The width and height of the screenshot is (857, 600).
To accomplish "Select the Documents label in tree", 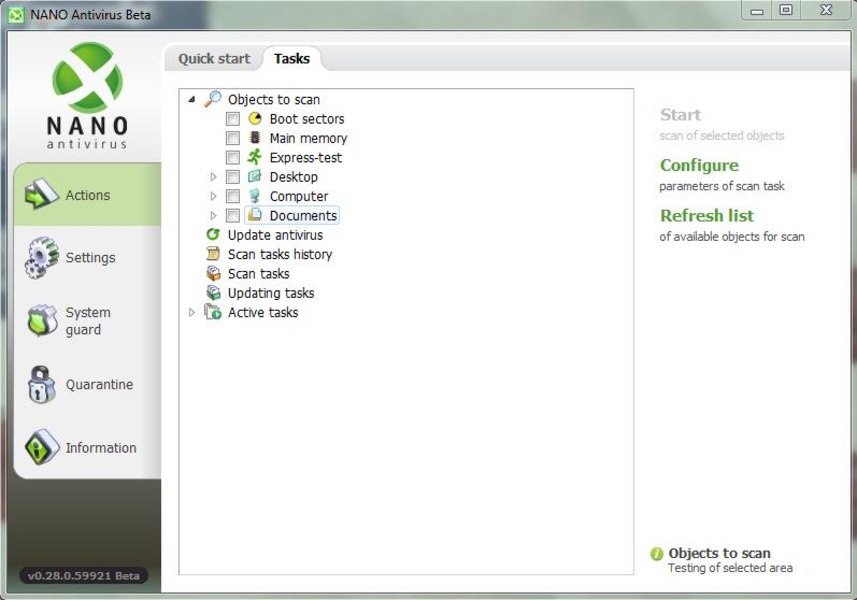I will (x=303, y=215).
